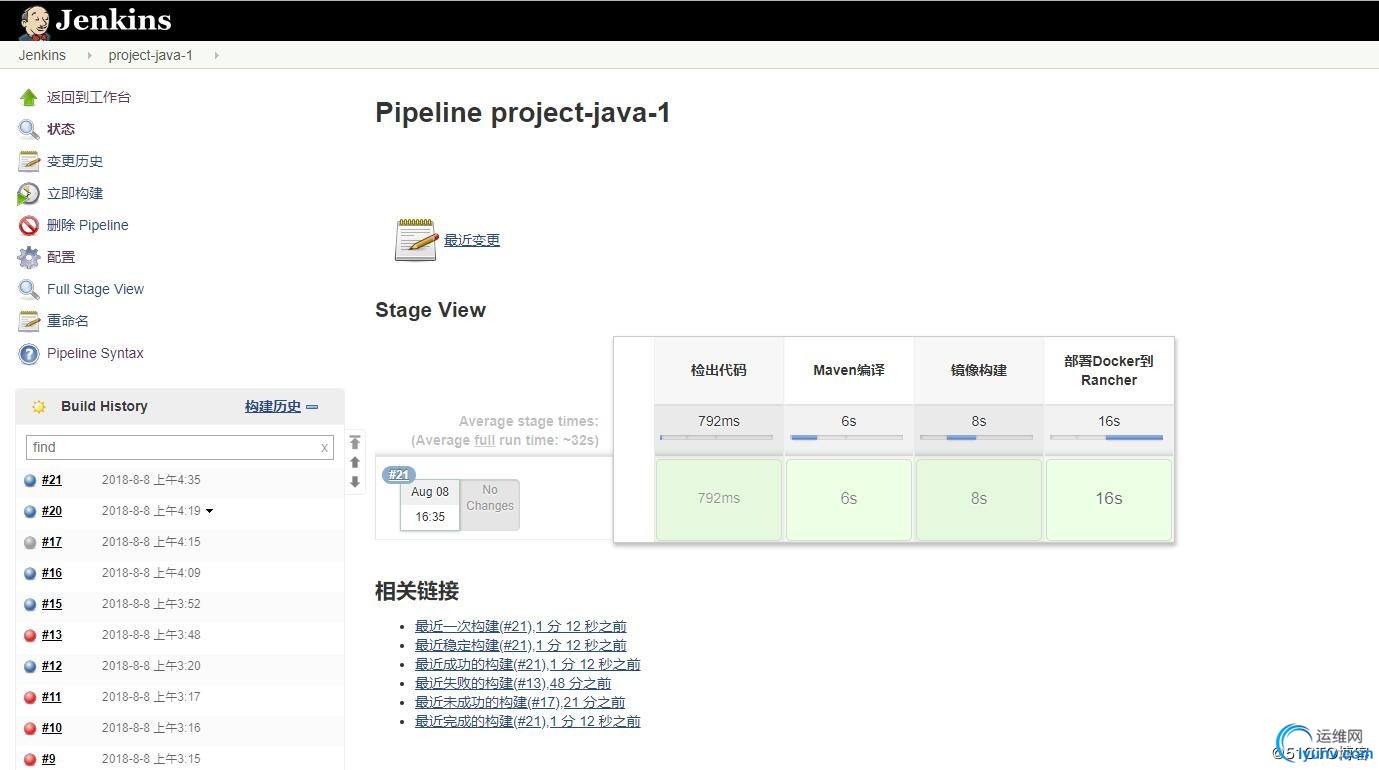
Task: Click the magnifier icon beside Full Stage View
Action: 28,289
